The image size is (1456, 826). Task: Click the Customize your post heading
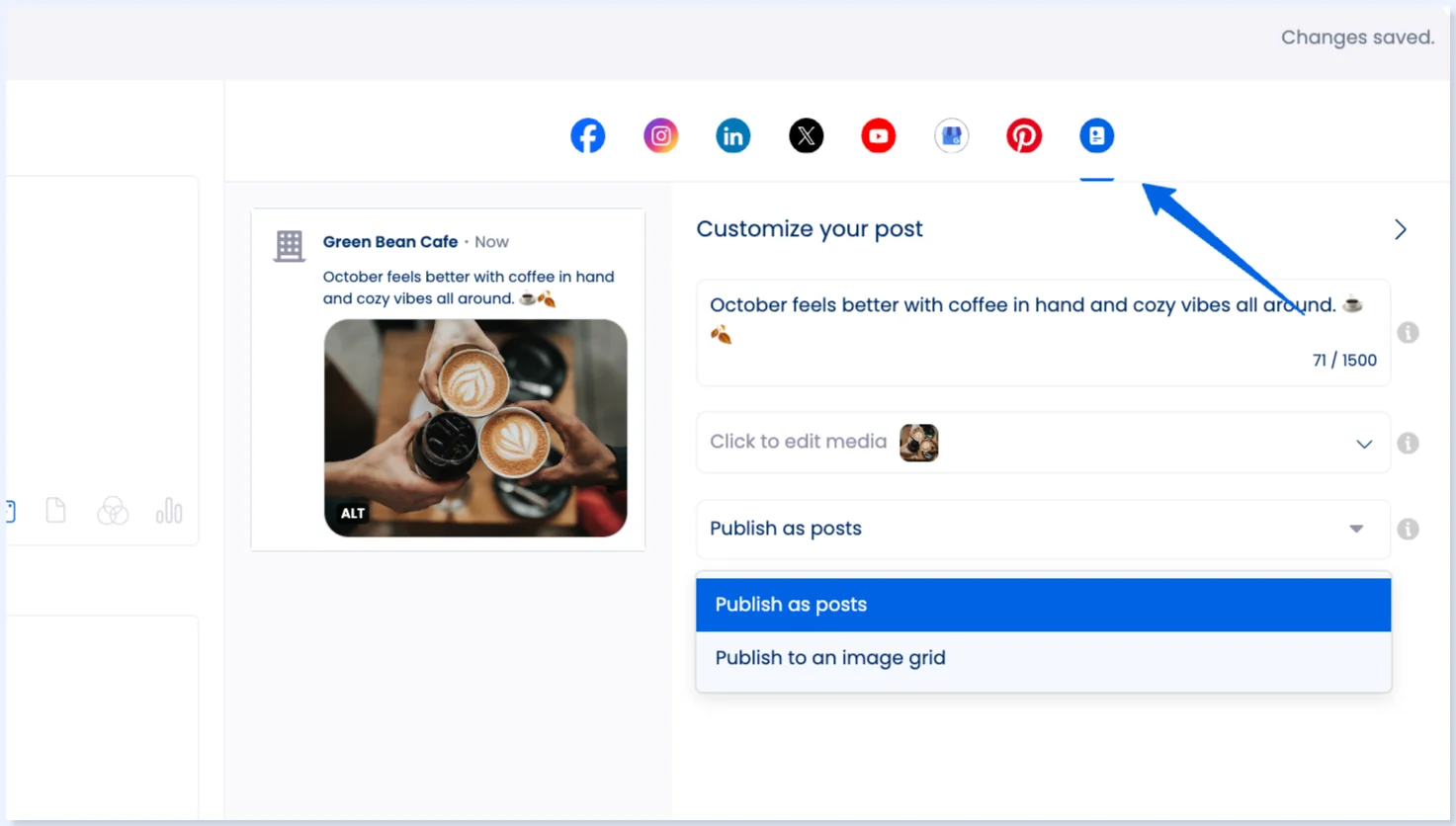point(810,229)
